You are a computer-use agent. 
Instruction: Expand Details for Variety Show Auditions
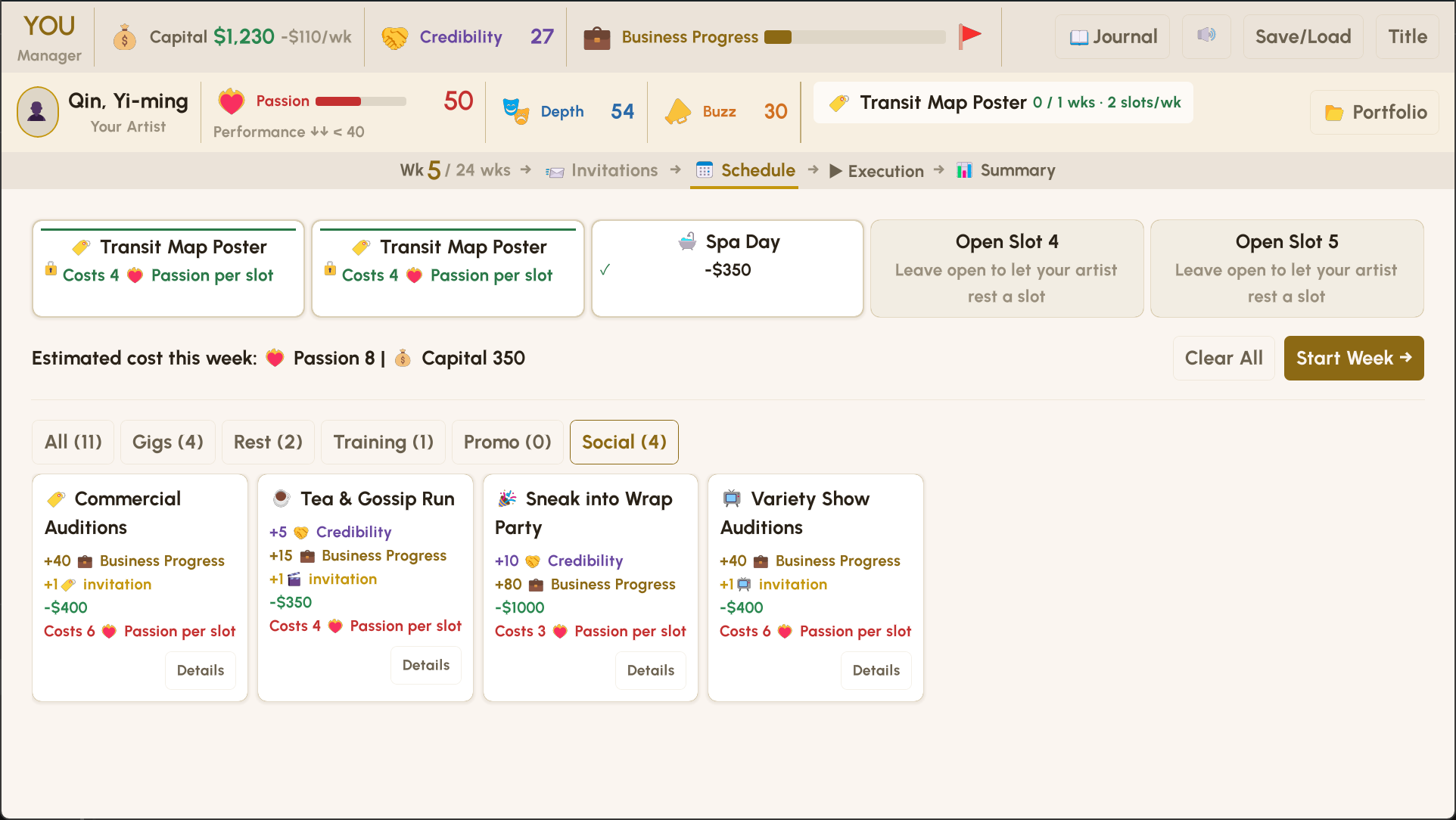pos(876,670)
